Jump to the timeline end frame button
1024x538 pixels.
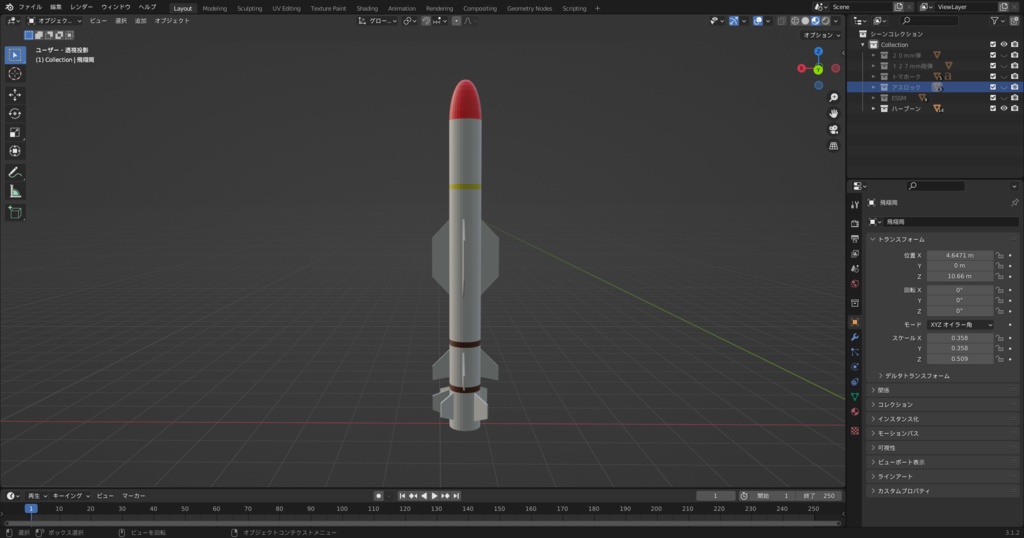[x=456, y=496]
